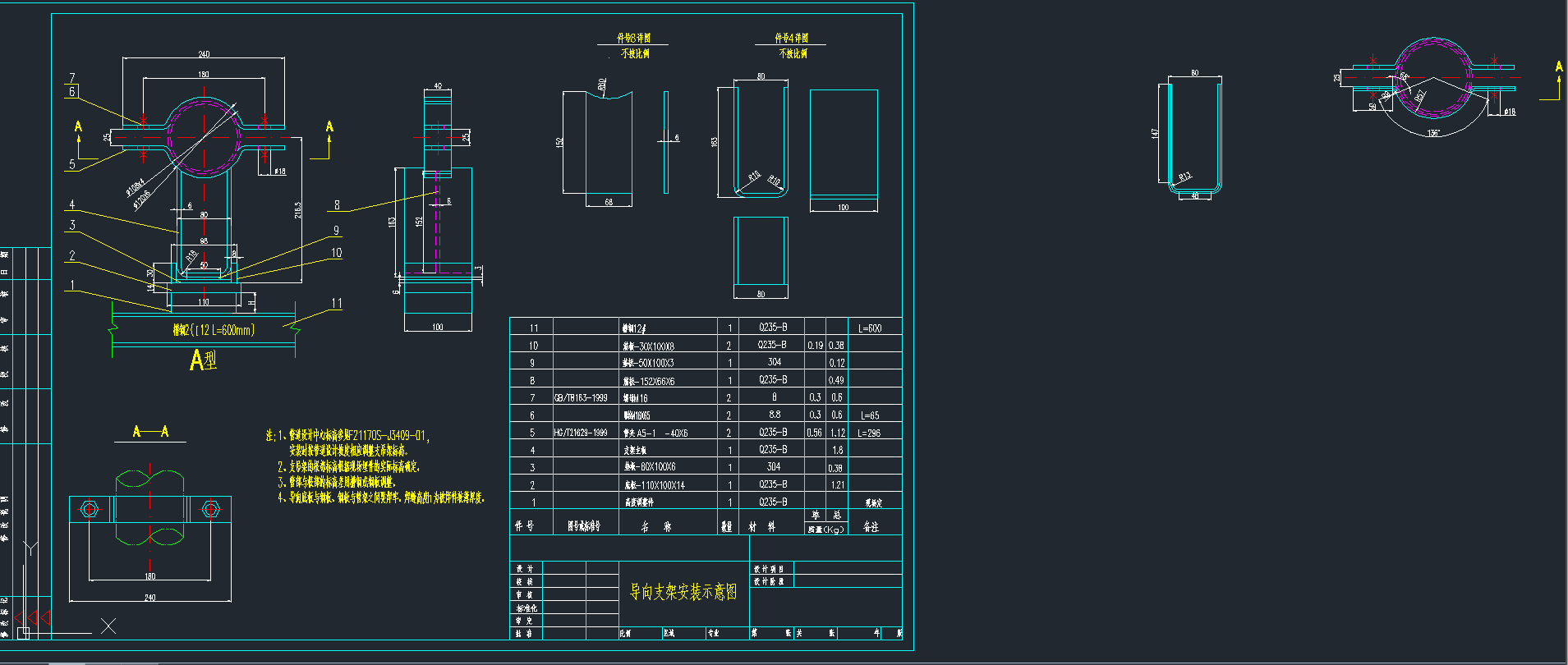This screenshot has height=665, width=1568.
Task: Select the drawing title 导向支架安装示意图
Action: 683,592
